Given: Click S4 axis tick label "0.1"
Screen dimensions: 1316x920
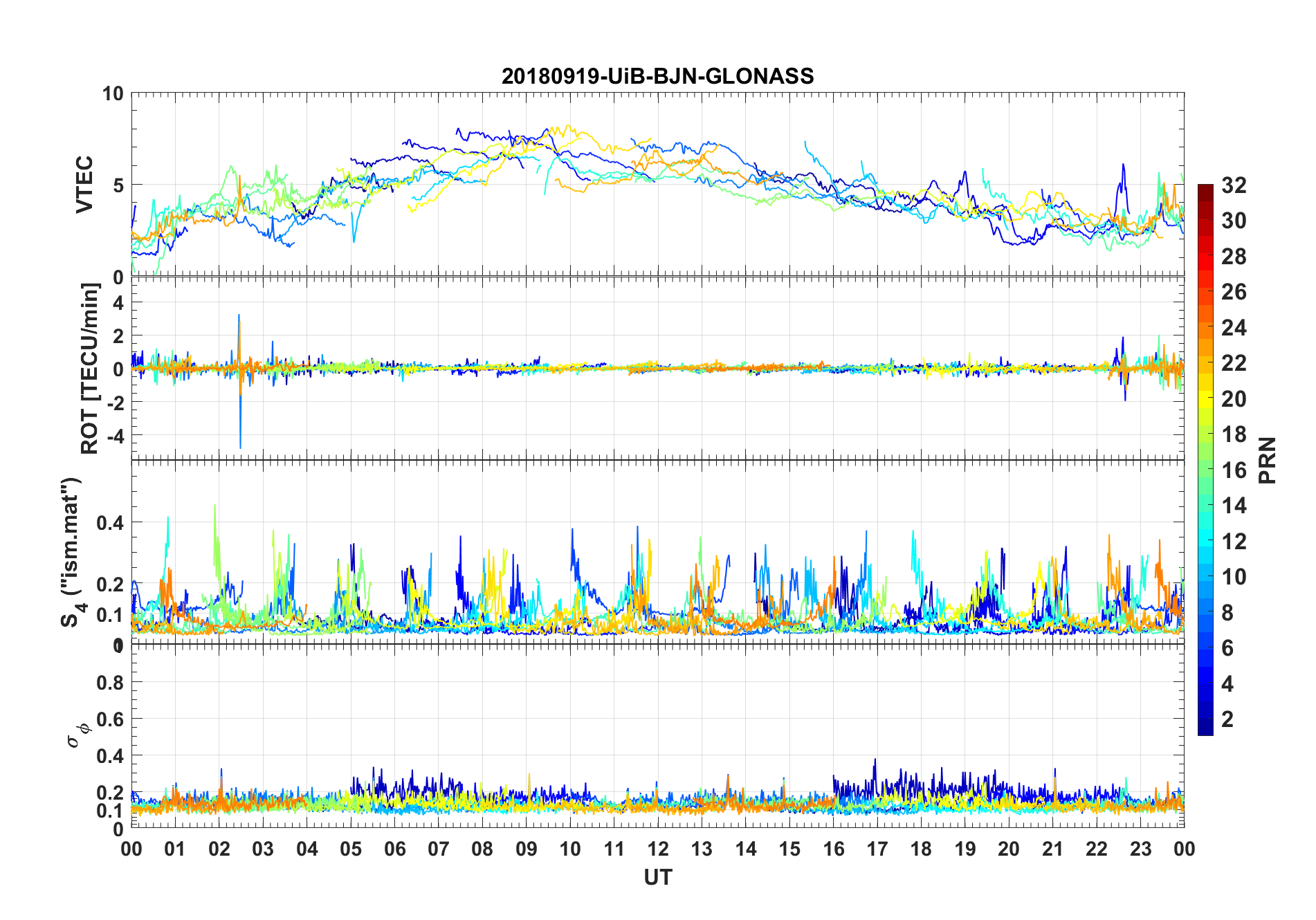Looking at the screenshot, I should [x=111, y=614].
